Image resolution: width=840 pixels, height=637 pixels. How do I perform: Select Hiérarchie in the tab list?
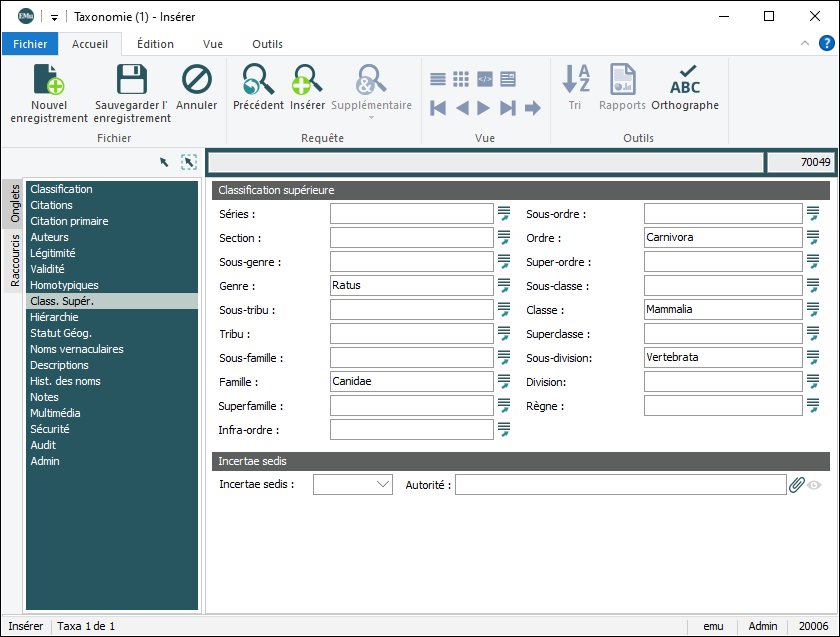55,317
